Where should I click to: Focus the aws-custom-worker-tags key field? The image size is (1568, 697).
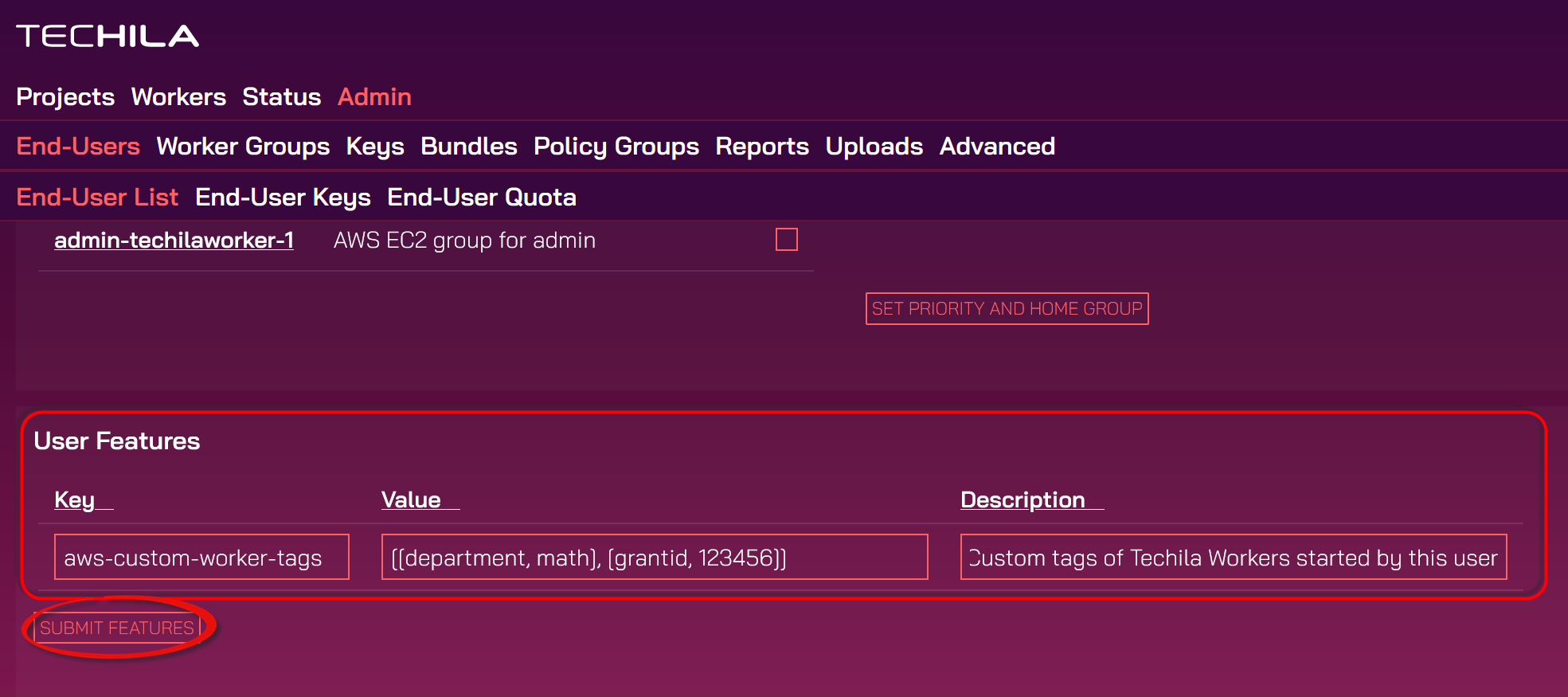201,558
